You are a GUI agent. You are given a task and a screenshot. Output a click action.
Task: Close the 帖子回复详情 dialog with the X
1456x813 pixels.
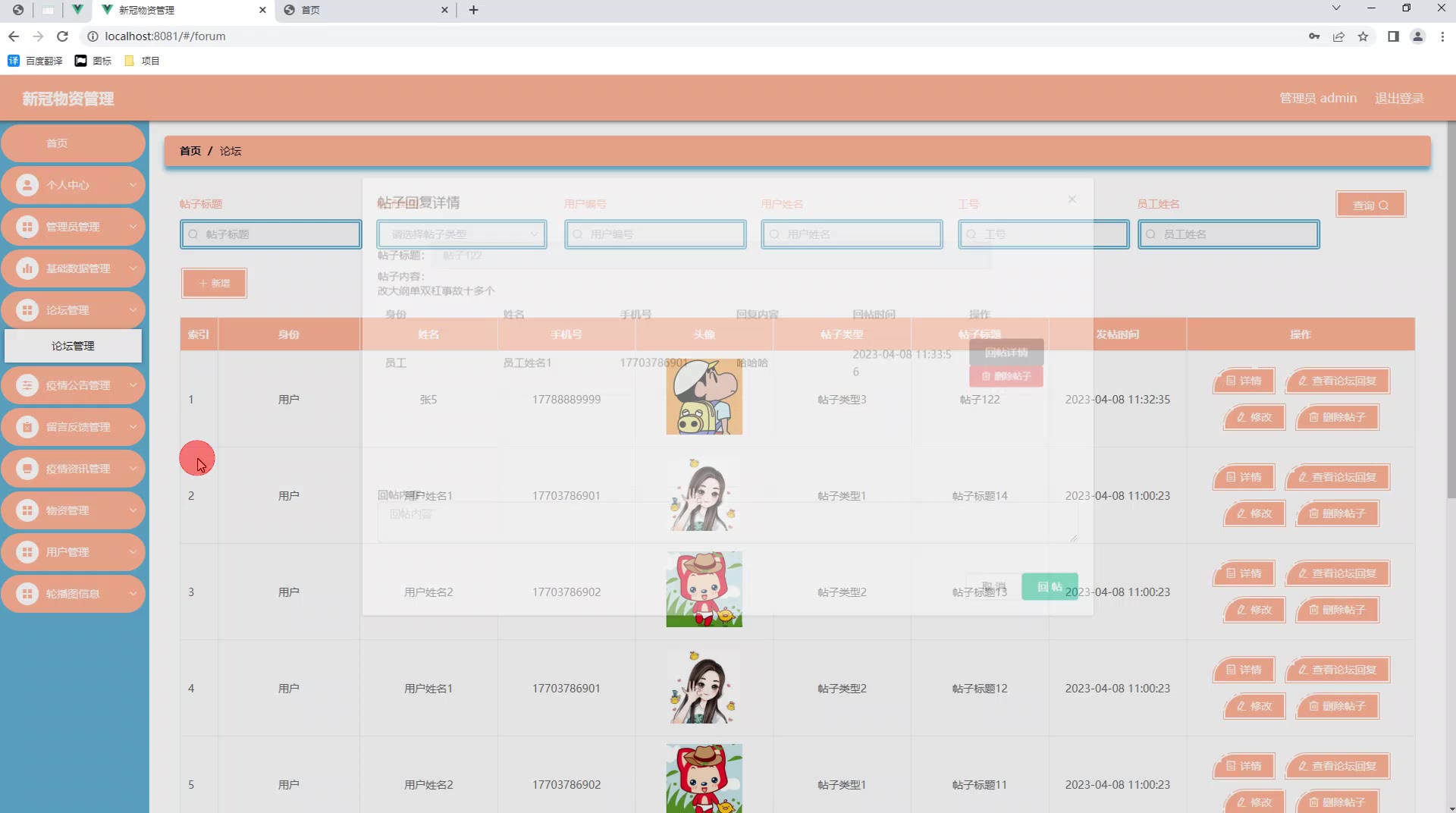pyautogui.click(x=1072, y=199)
